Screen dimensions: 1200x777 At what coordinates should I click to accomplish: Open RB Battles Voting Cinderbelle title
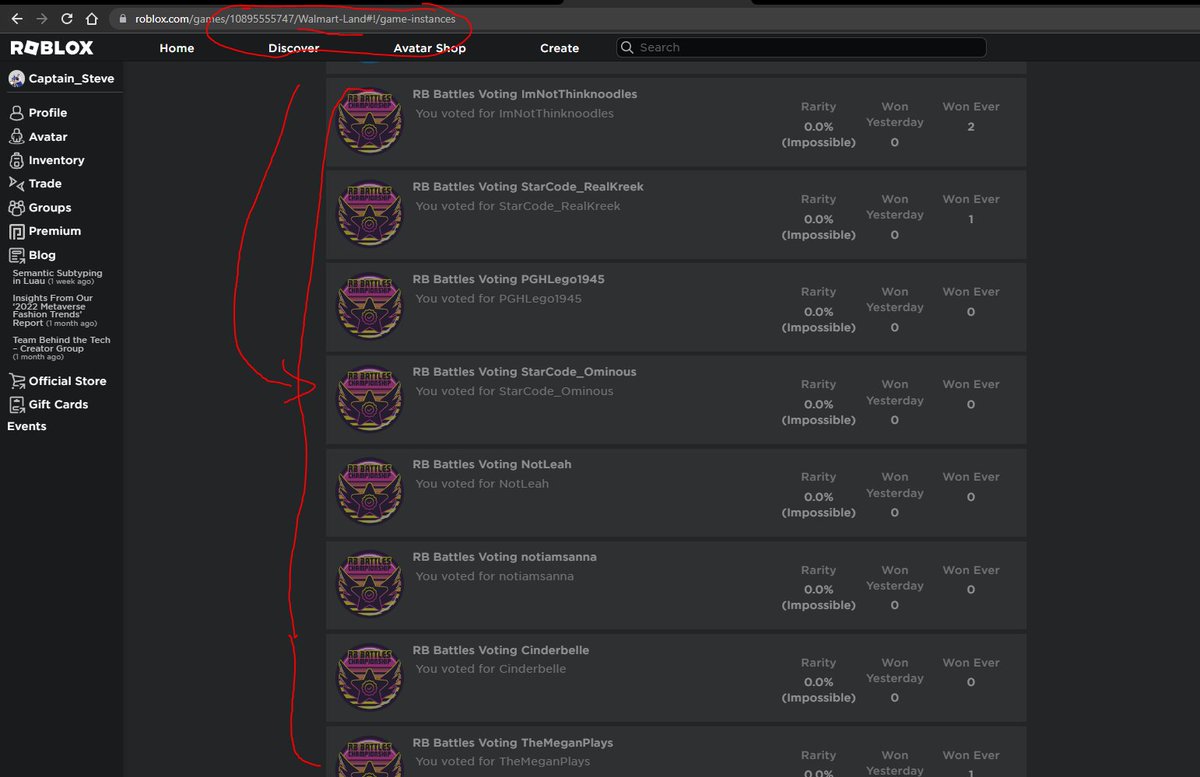click(x=501, y=650)
